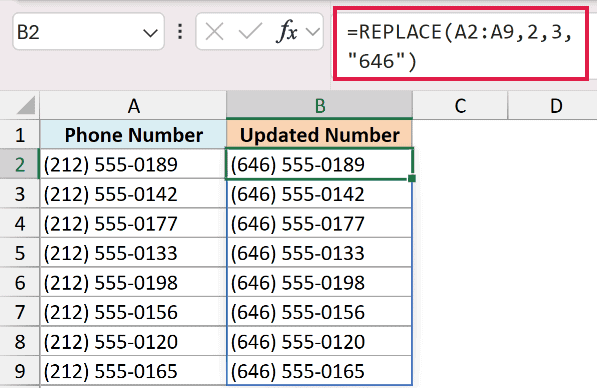Select cell with (212) 555-0156
597x388 pixels.
[133, 312]
